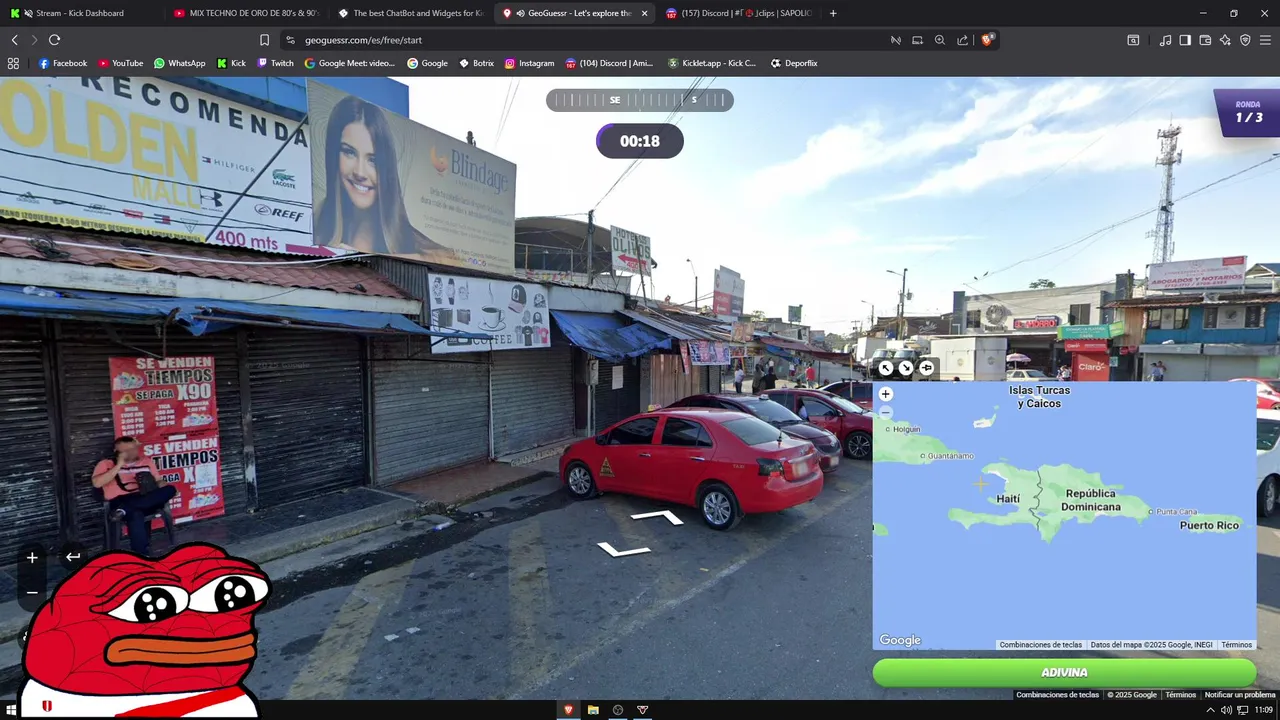Expand the system tray hidden icons chevron
Screen dimensions: 1280x720
pyautogui.click(x=1211, y=710)
